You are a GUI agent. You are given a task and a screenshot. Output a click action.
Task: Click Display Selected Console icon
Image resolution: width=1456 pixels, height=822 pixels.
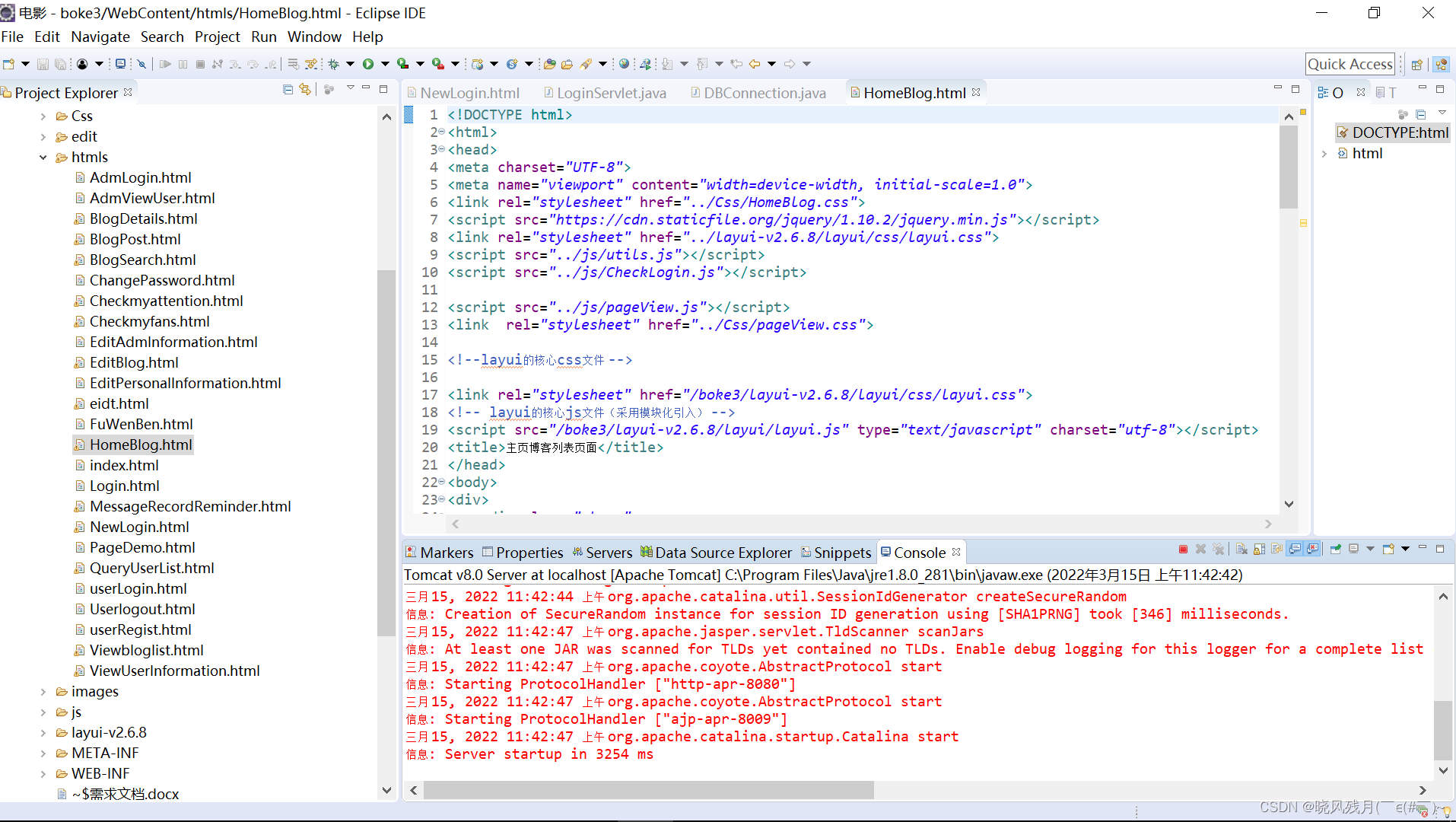pos(1353,549)
